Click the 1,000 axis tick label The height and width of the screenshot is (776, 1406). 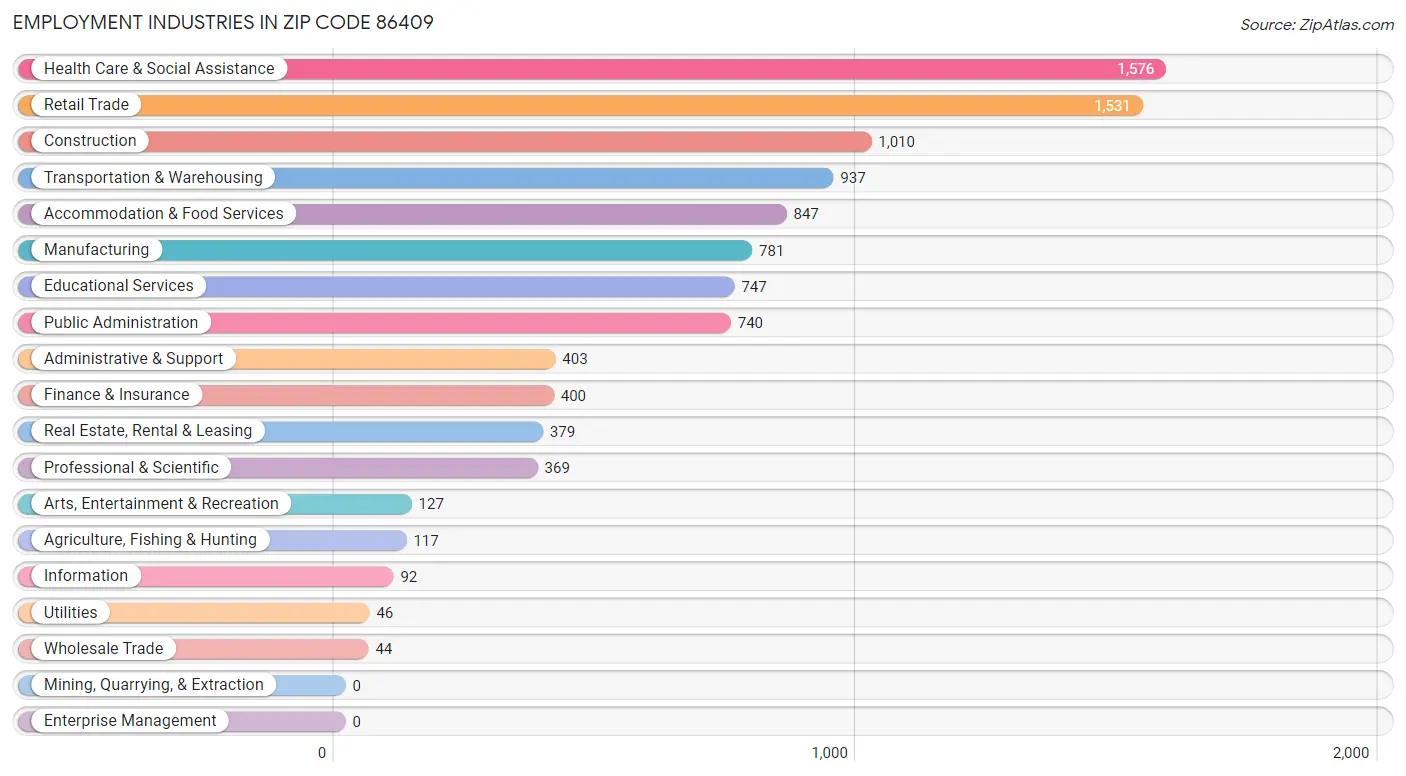coord(830,753)
